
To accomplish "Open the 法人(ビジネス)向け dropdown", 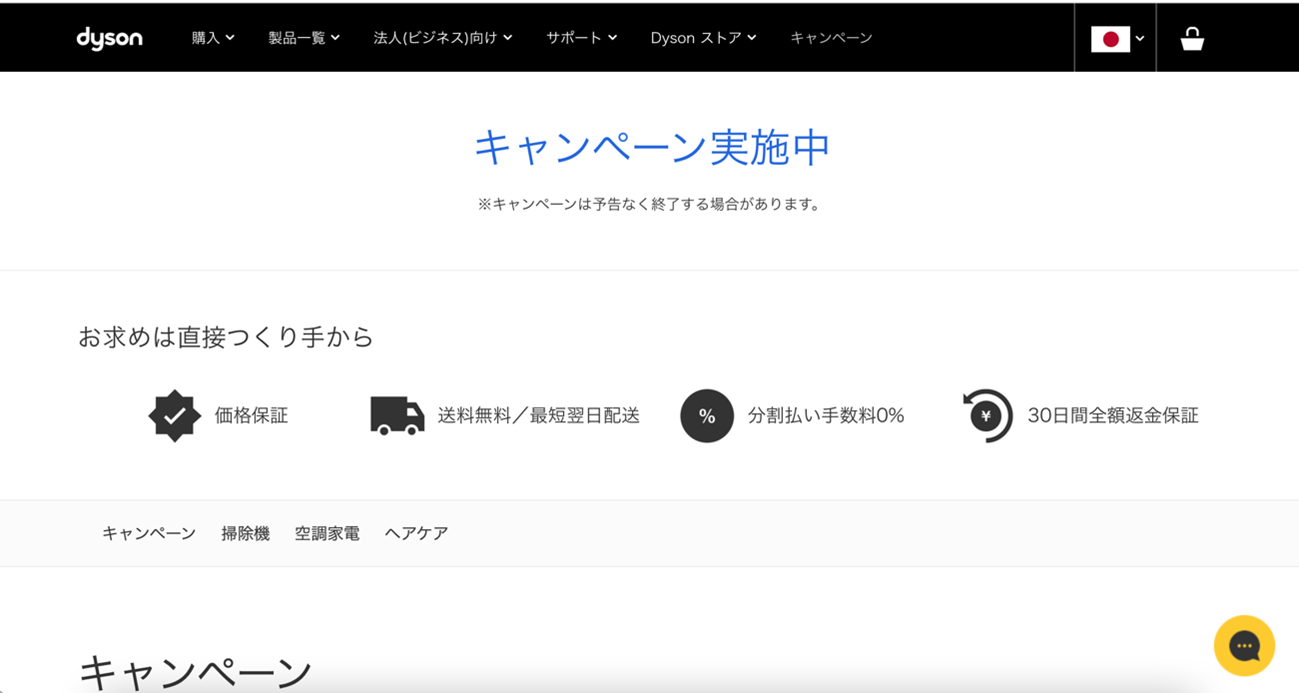I will coord(442,38).
